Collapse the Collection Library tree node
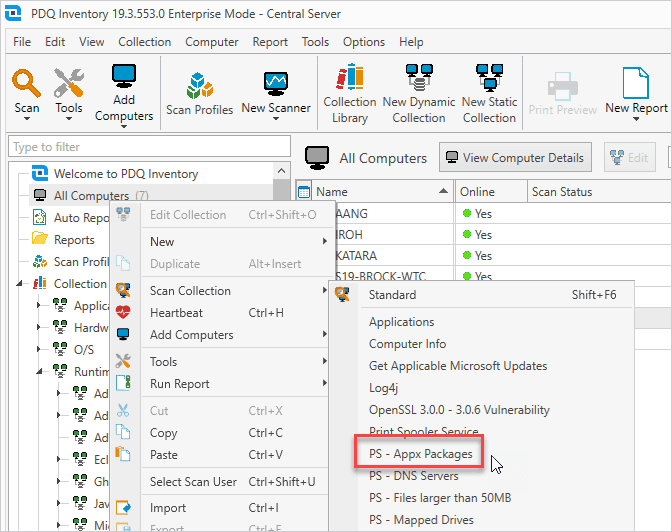Image resolution: width=672 pixels, height=532 pixels. coord(19,283)
